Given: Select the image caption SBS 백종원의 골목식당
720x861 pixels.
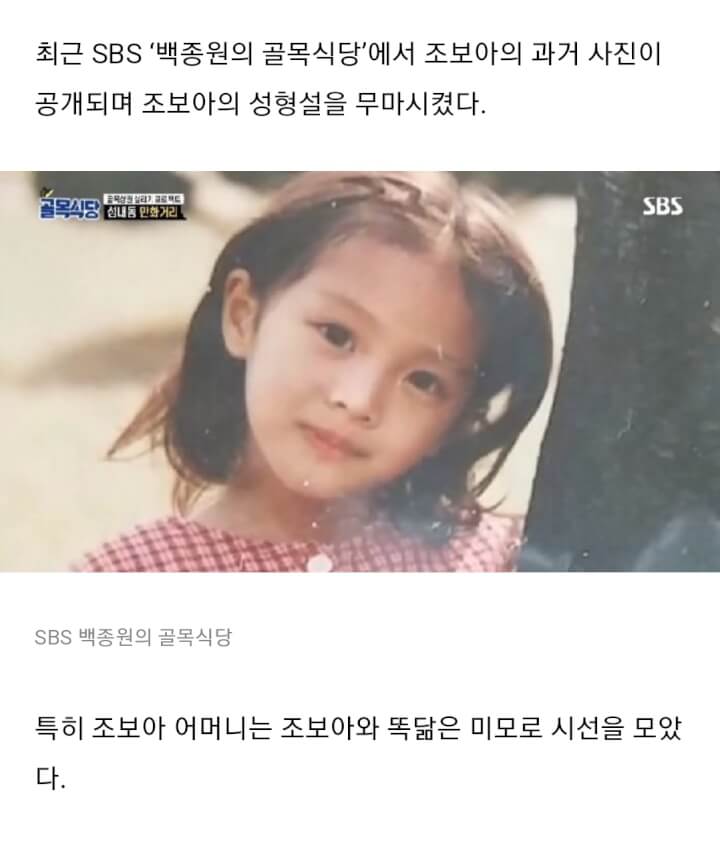Looking at the screenshot, I should click(x=133, y=637).
